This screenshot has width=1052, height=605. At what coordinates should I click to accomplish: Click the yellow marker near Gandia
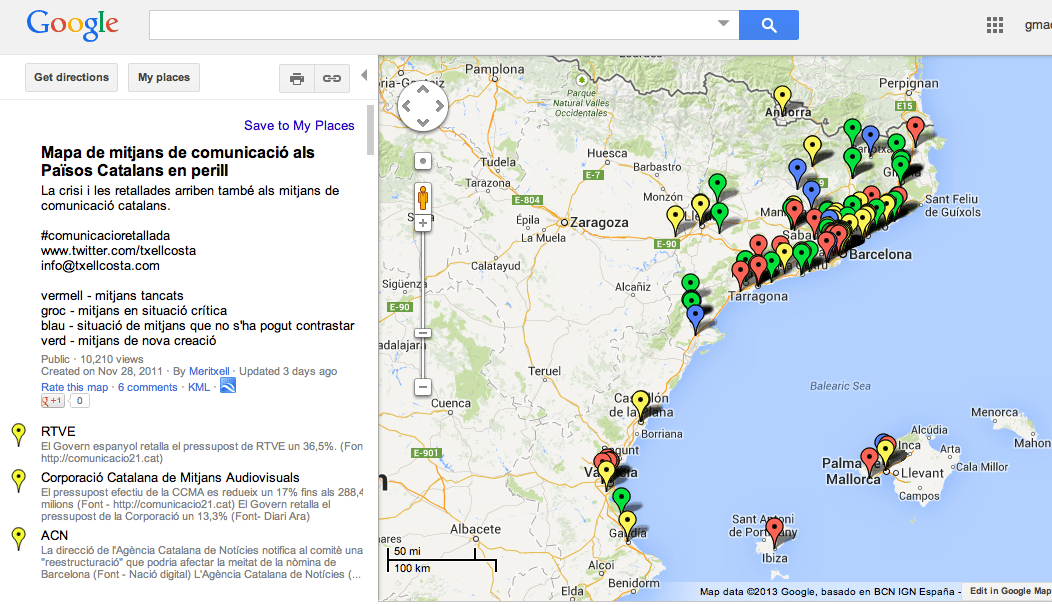pyautogui.click(x=627, y=523)
